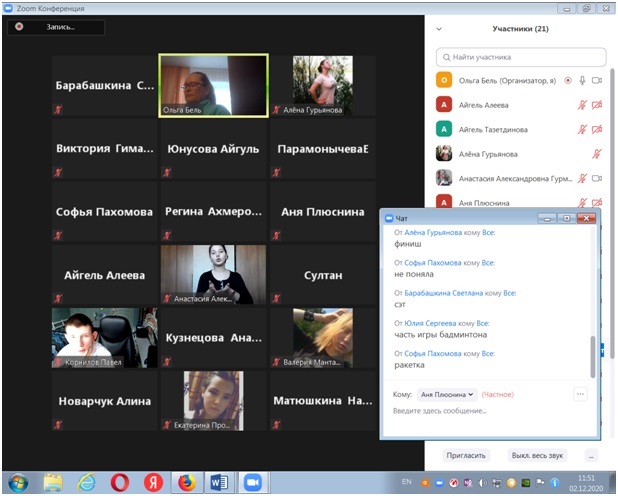Launch Opera browser from the taskbar
The height and width of the screenshot is (496, 618).
tap(120, 482)
